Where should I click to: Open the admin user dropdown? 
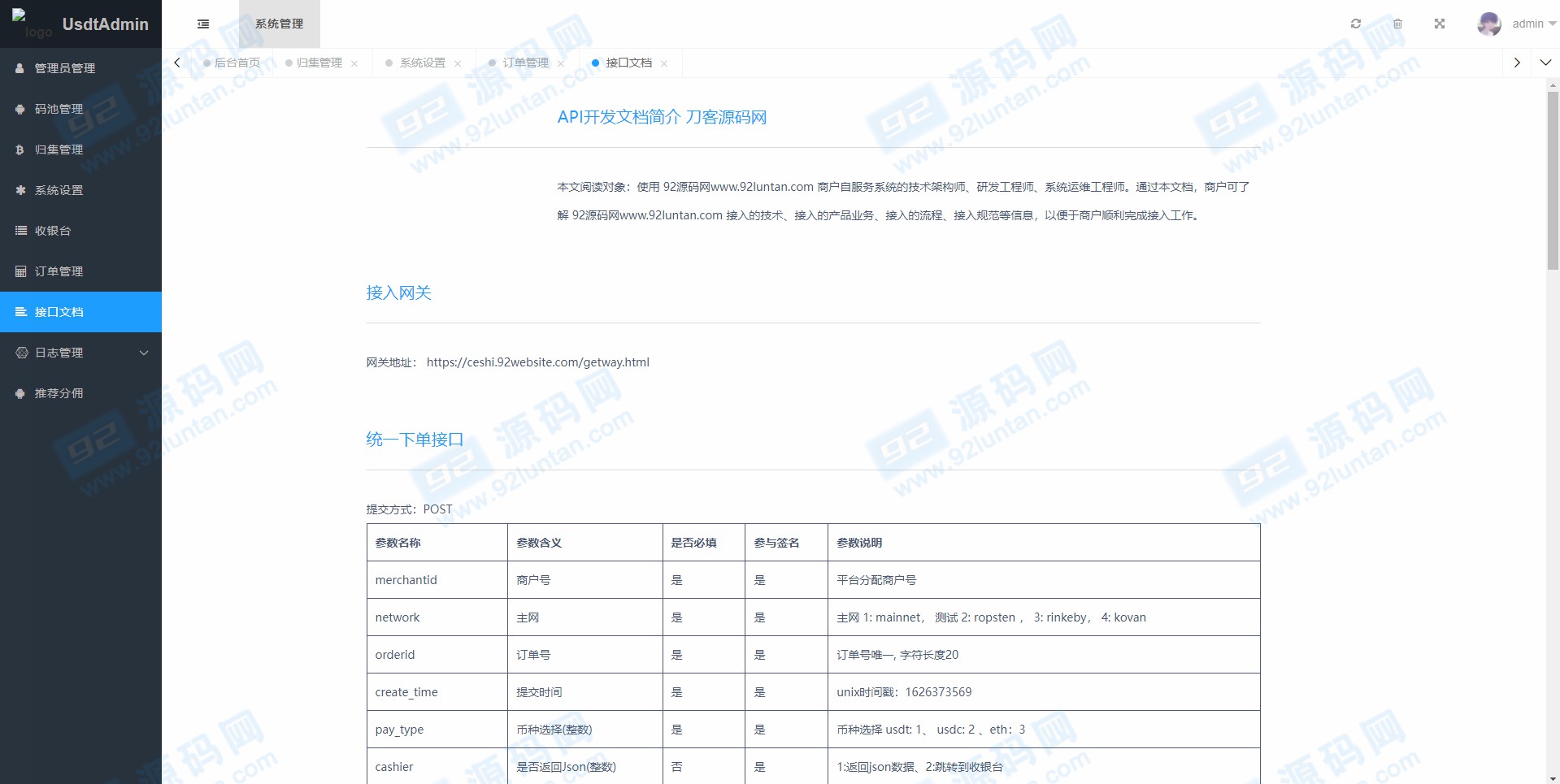pyautogui.click(x=1533, y=24)
